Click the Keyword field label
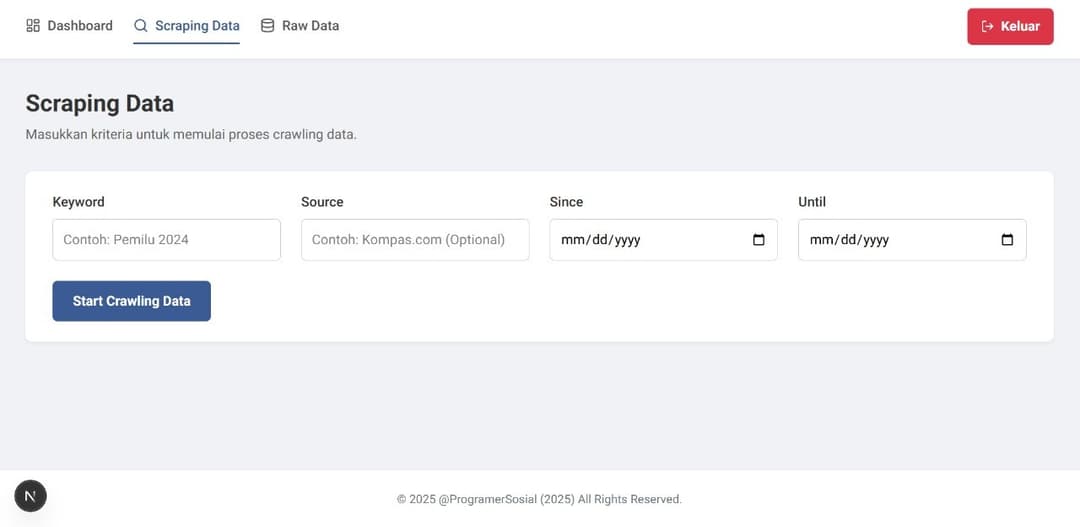The image size is (1080, 527). pyautogui.click(x=78, y=202)
